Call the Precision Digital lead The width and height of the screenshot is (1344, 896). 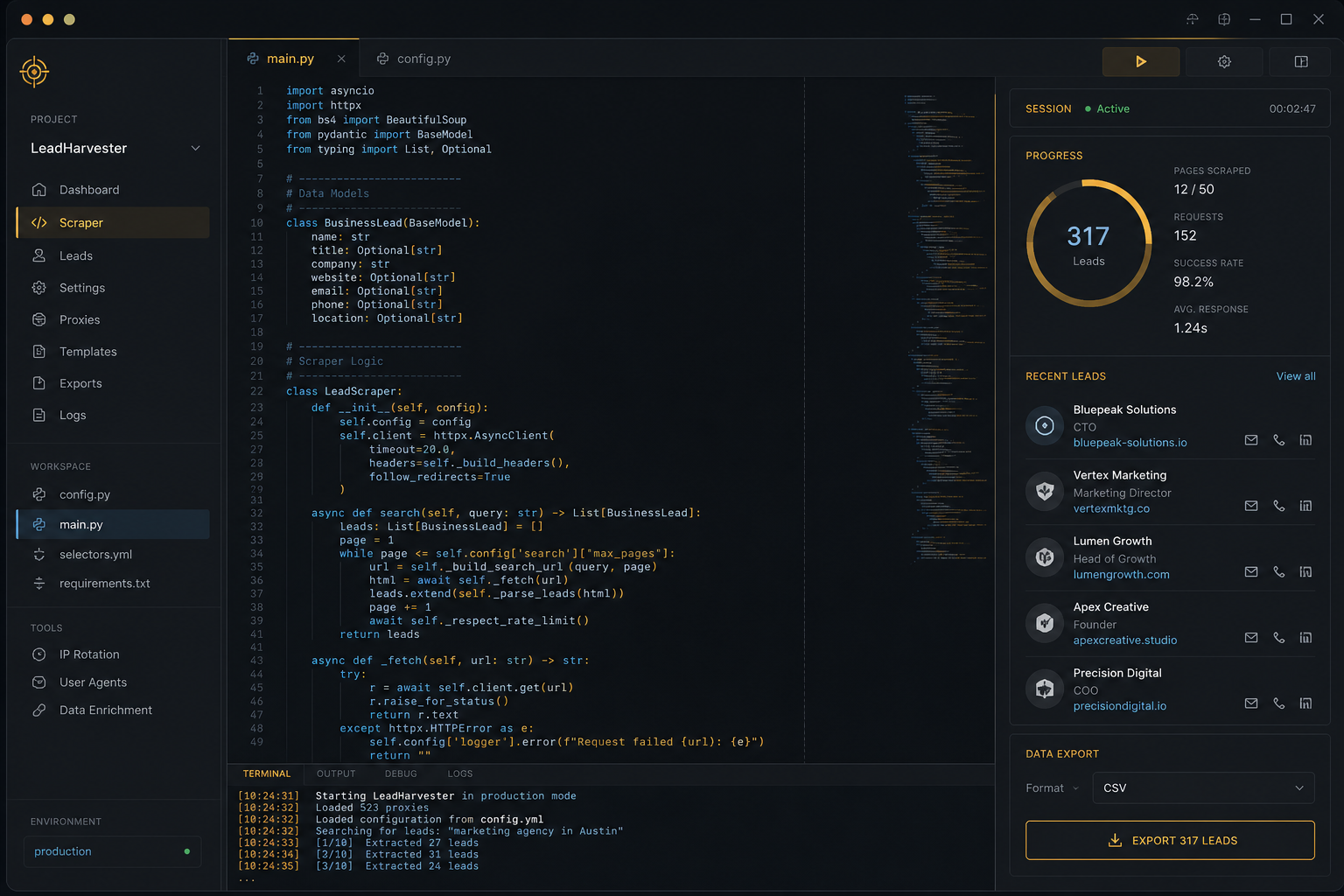[1279, 703]
